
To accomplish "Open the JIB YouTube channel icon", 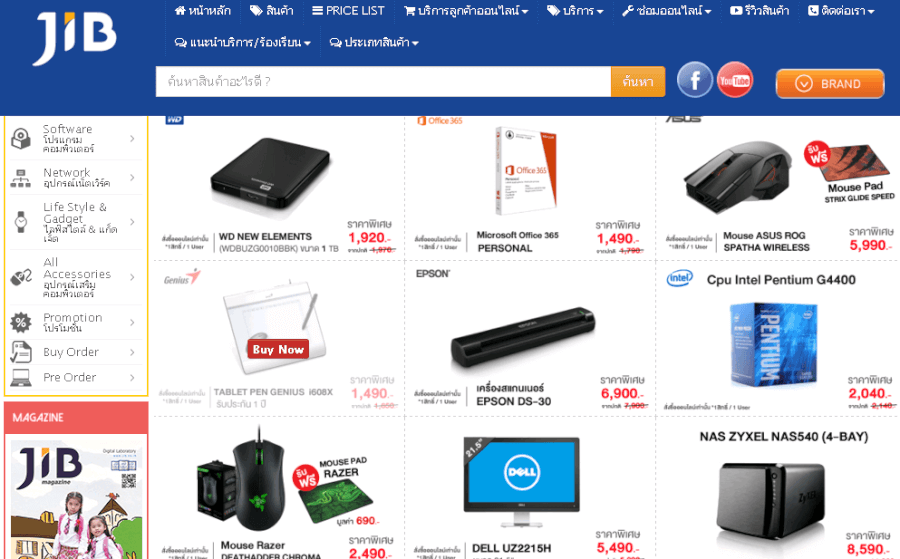I will pyautogui.click(x=735, y=80).
